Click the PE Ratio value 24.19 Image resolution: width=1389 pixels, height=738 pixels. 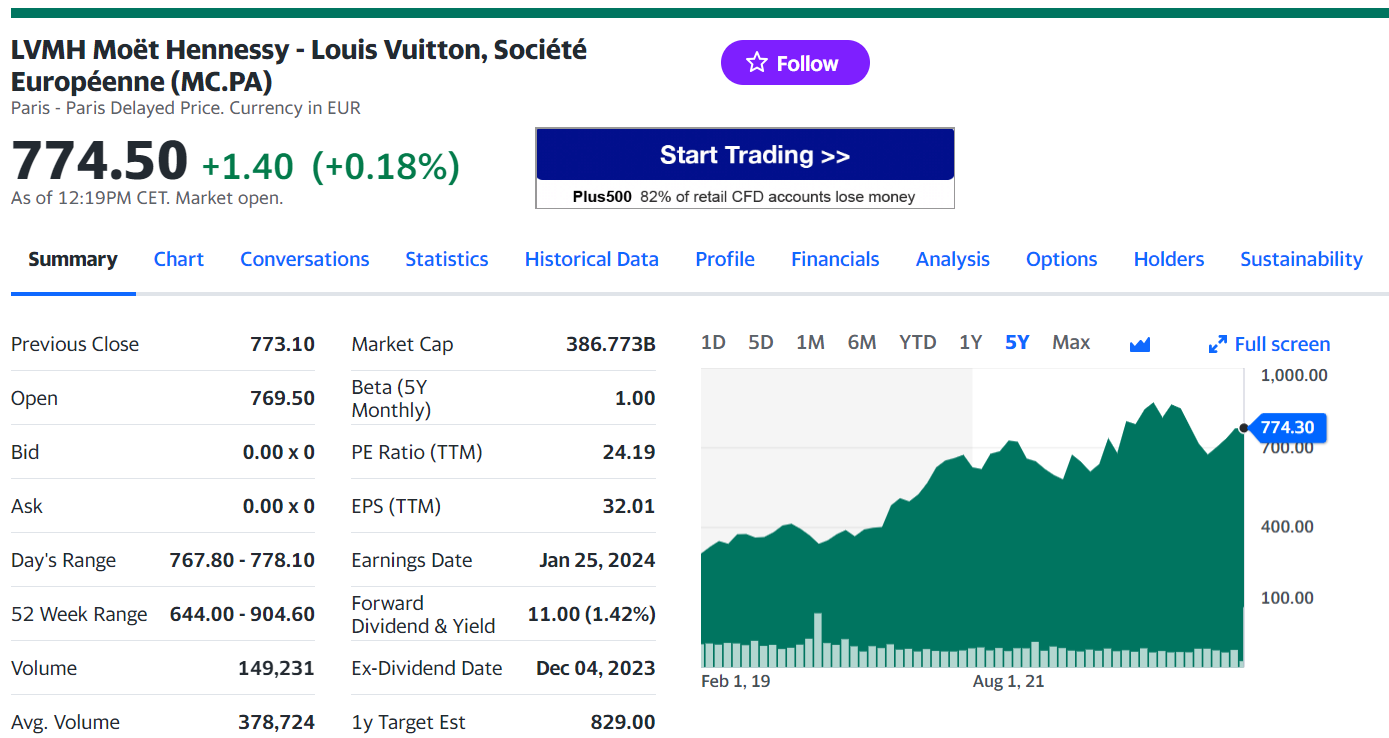click(629, 452)
